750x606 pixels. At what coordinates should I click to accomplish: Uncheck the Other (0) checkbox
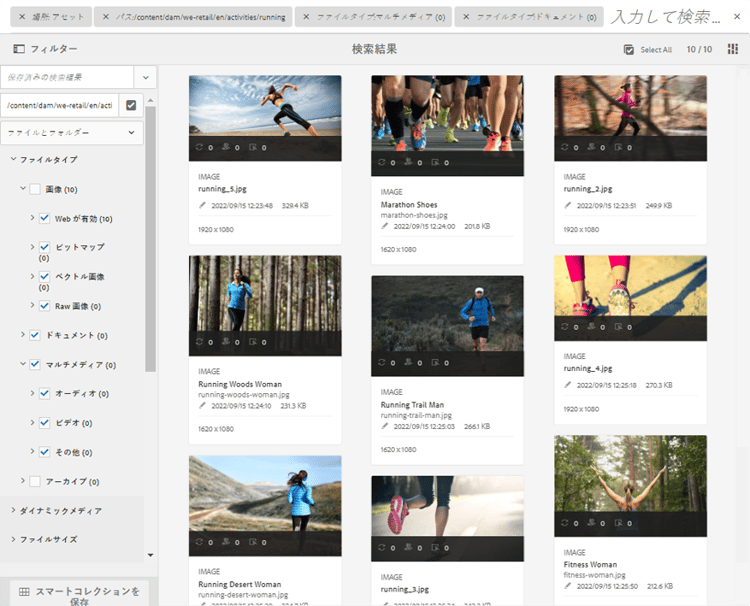click(44, 452)
